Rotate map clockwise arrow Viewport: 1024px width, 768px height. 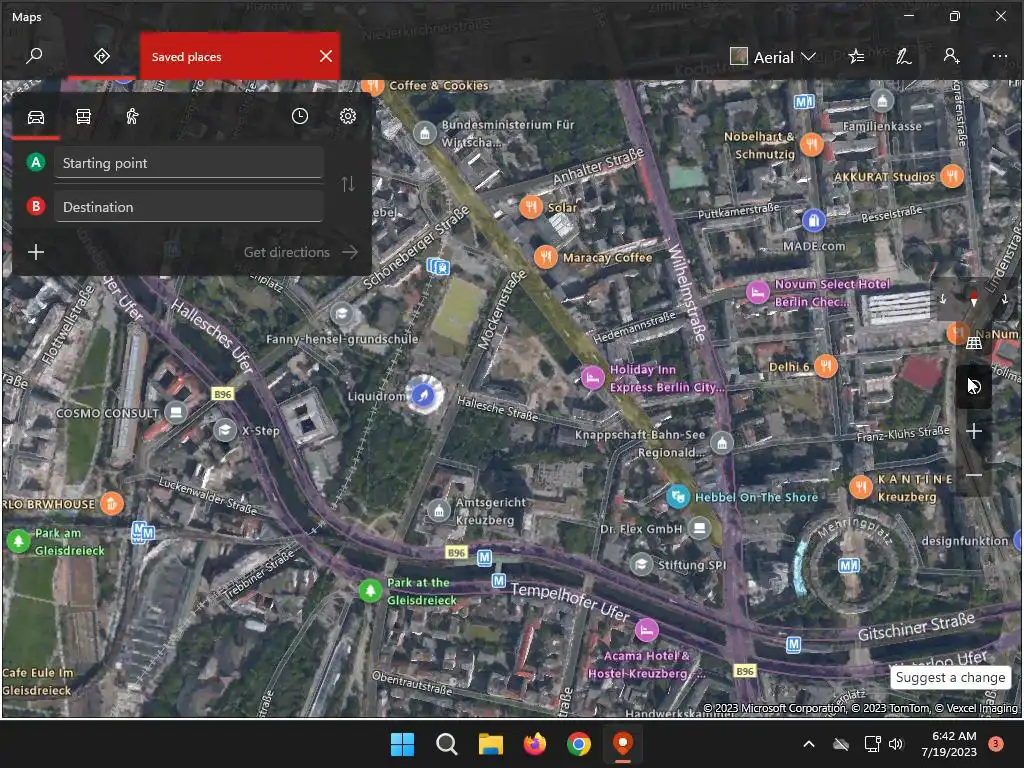[1004, 299]
